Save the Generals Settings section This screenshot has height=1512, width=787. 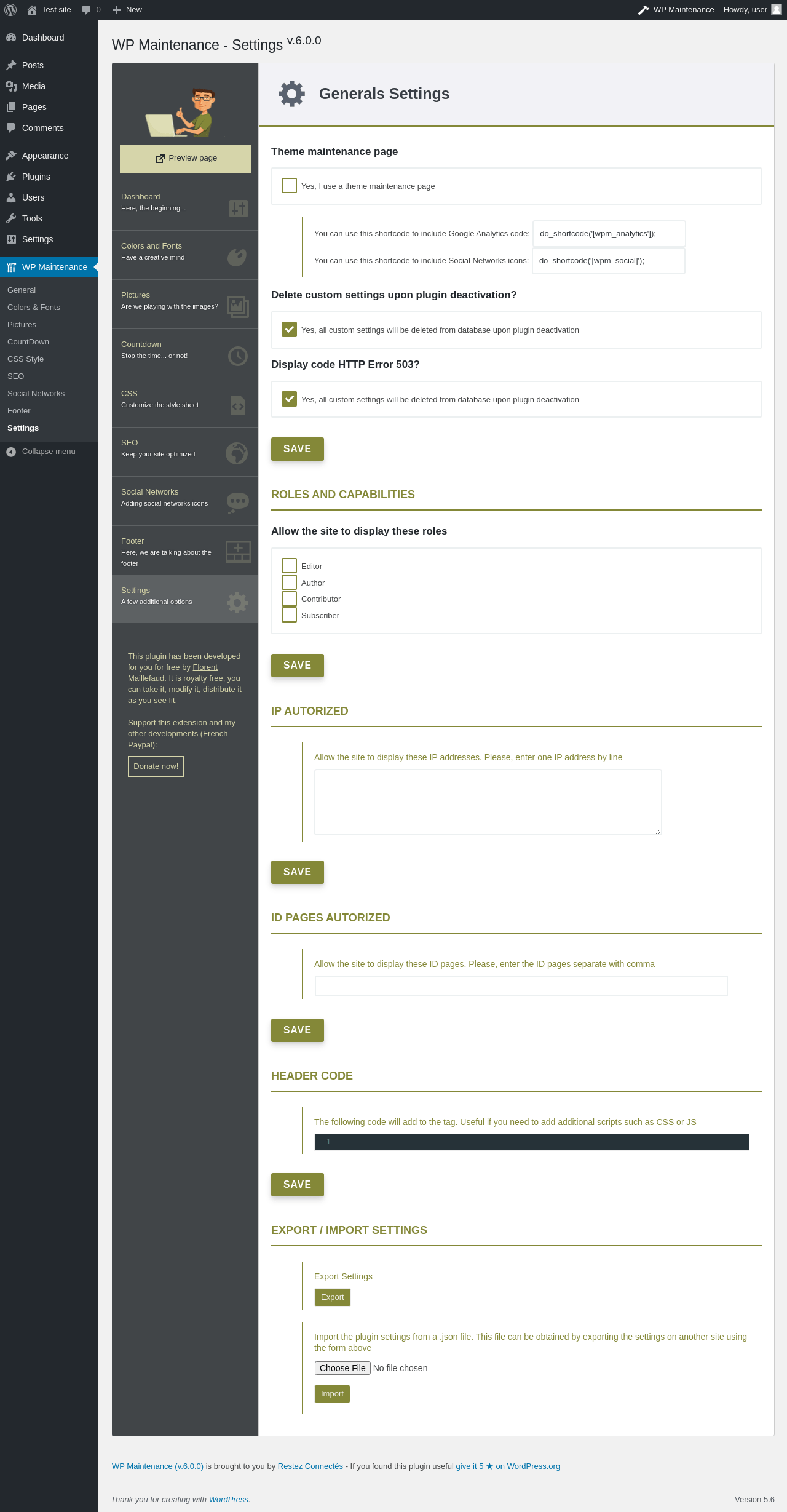click(298, 449)
